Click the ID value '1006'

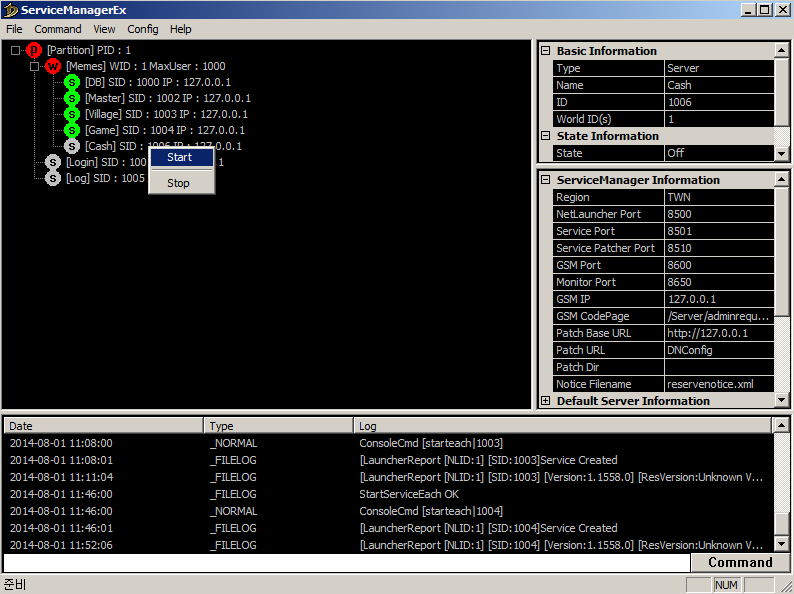pyautogui.click(x=719, y=102)
